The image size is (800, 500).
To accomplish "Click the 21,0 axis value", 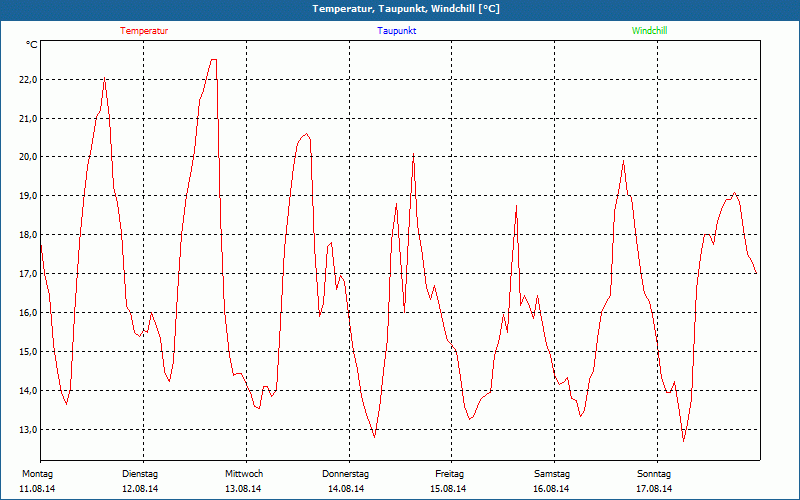I will (29, 118).
